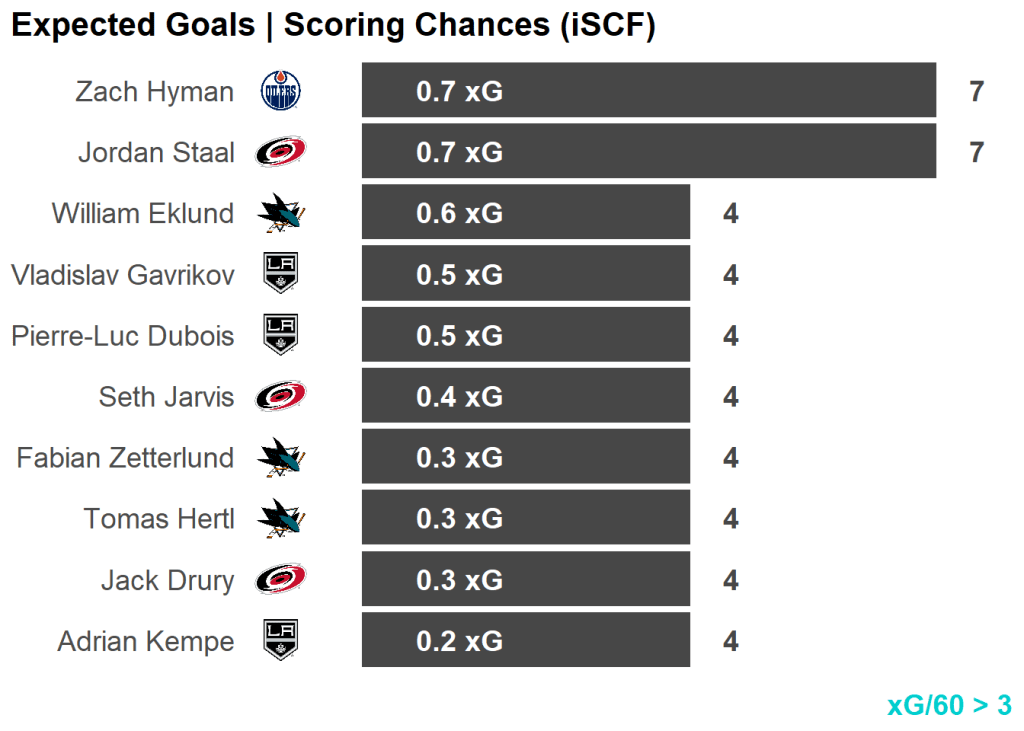
Task: Click the Sharks logo beside William Eklund
Action: pyautogui.click(x=280, y=213)
